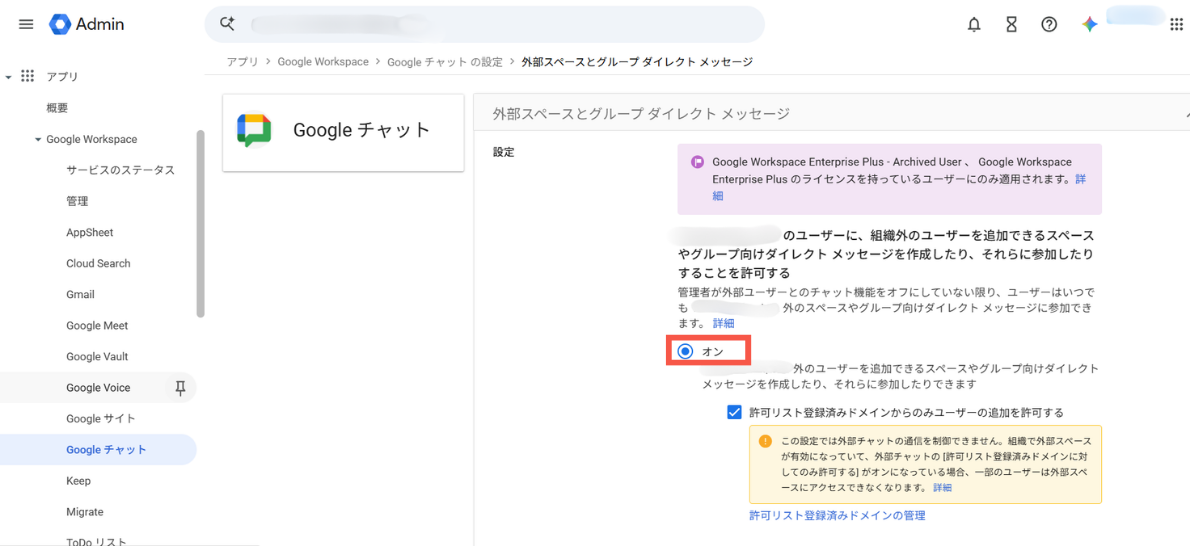Launch the Gemini sparkle icon
Viewport: 1190px width, 546px height.
pyautogui.click(x=1090, y=24)
